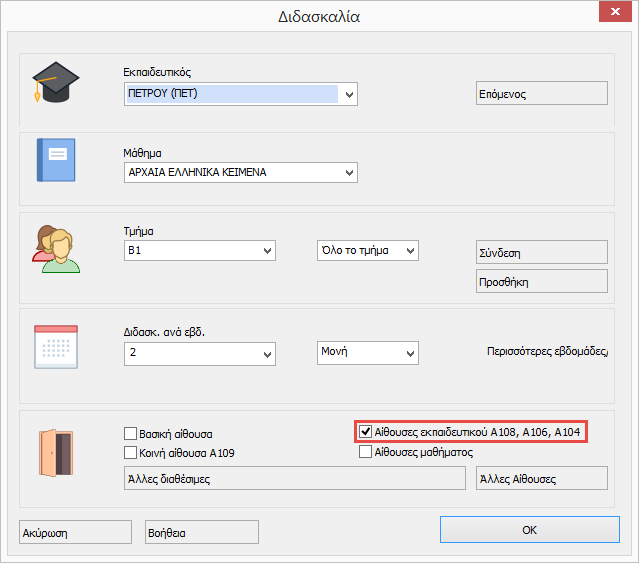Toggle Κοινή αίθουσα A109 checkbox
The width and height of the screenshot is (639, 563).
click(130, 453)
